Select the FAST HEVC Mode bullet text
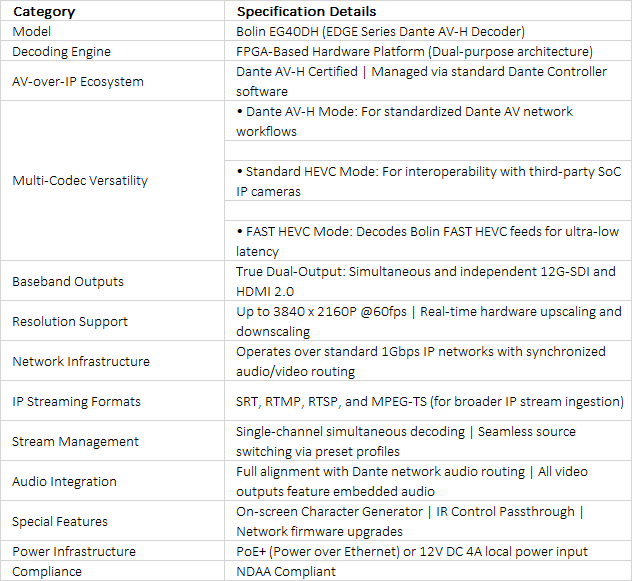632x581 pixels. point(428,241)
